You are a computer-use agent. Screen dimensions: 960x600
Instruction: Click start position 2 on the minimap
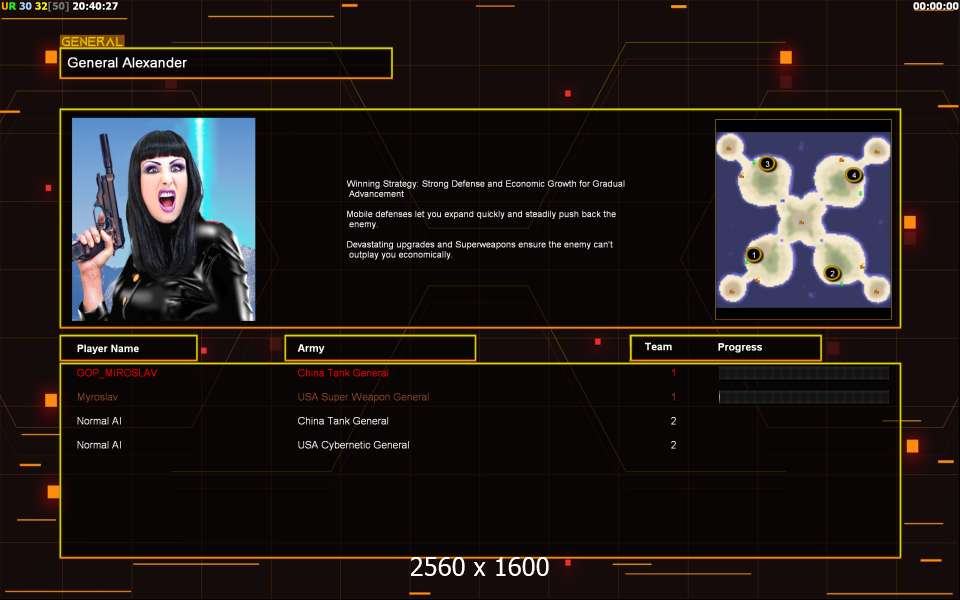(x=831, y=273)
